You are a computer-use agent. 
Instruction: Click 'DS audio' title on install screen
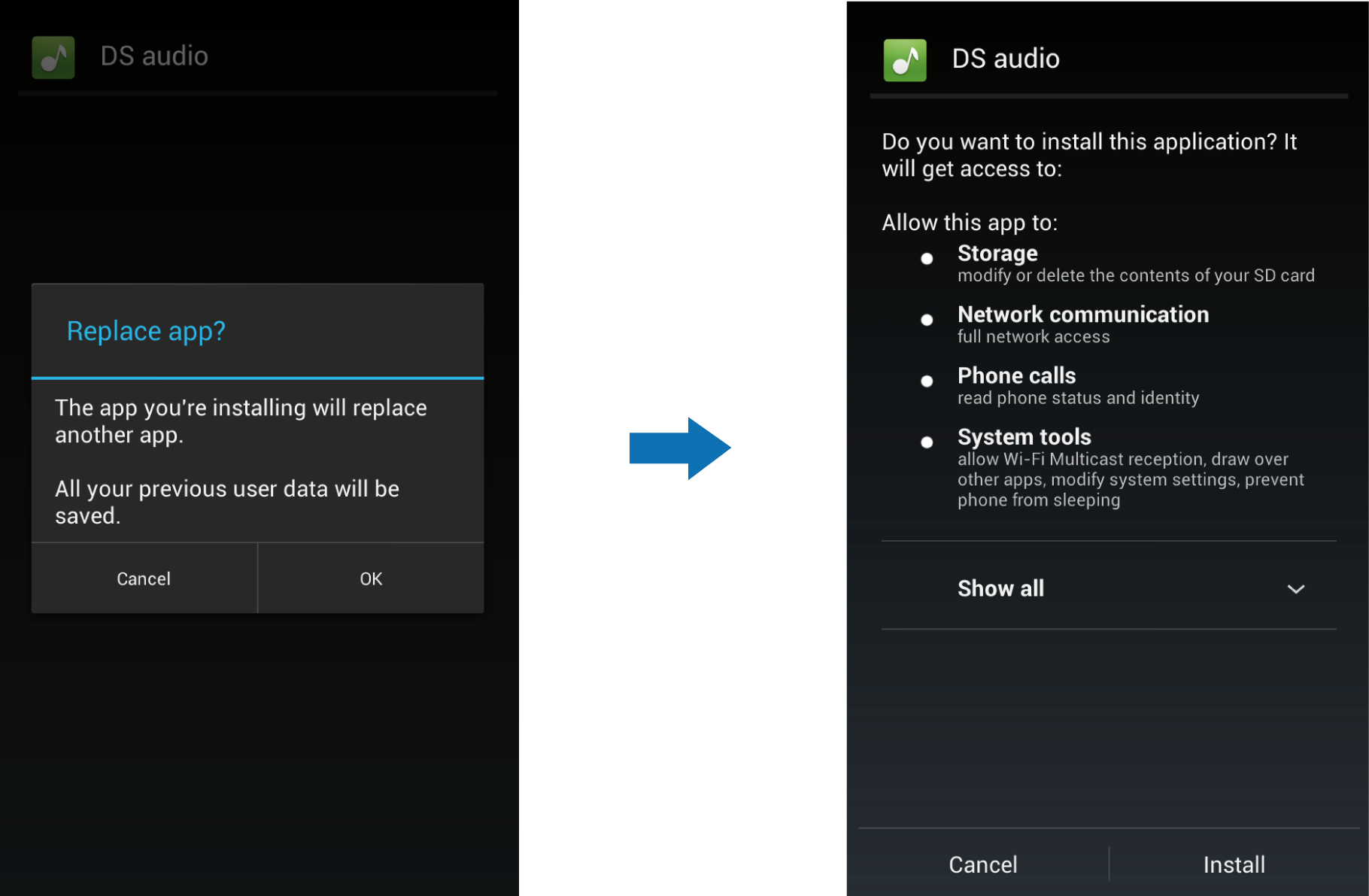(1006, 59)
